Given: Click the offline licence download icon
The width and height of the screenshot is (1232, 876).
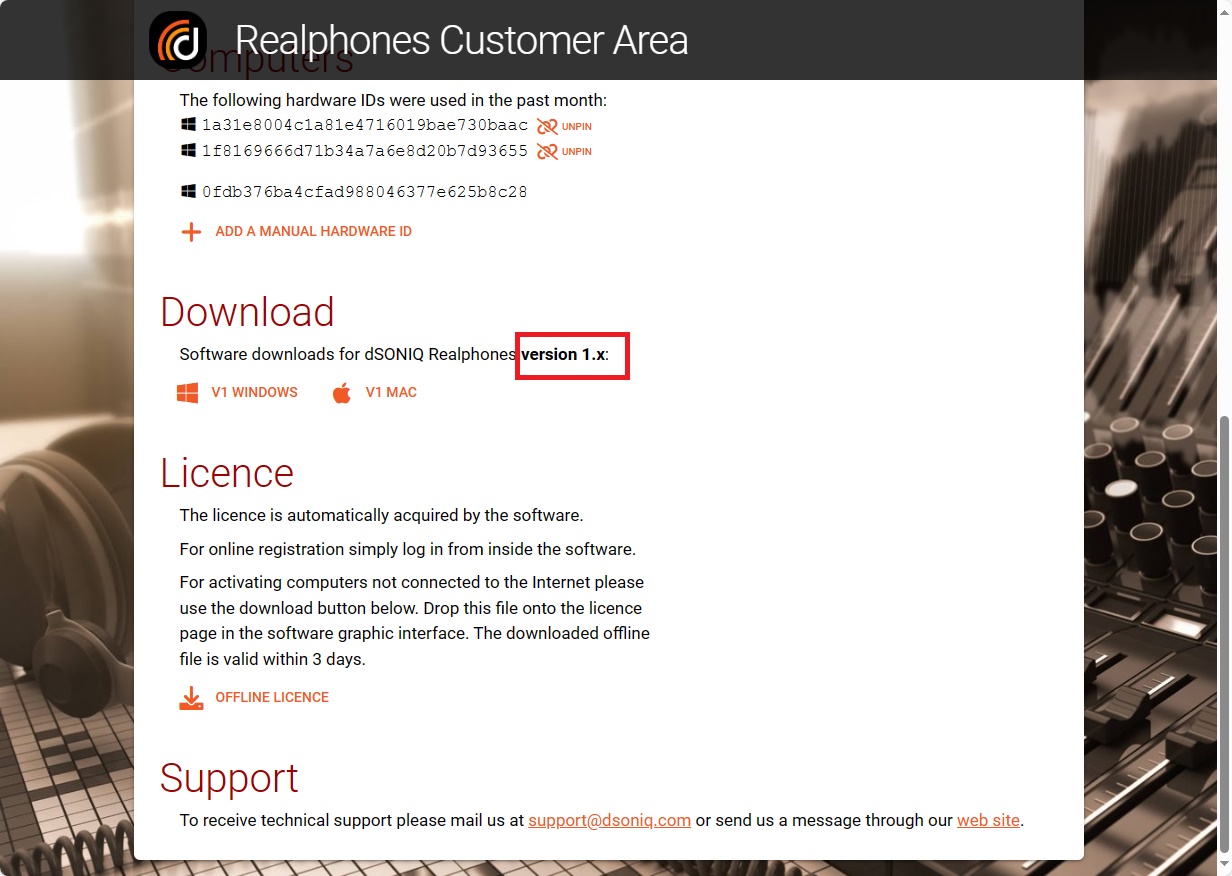Looking at the screenshot, I should pyautogui.click(x=191, y=698).
